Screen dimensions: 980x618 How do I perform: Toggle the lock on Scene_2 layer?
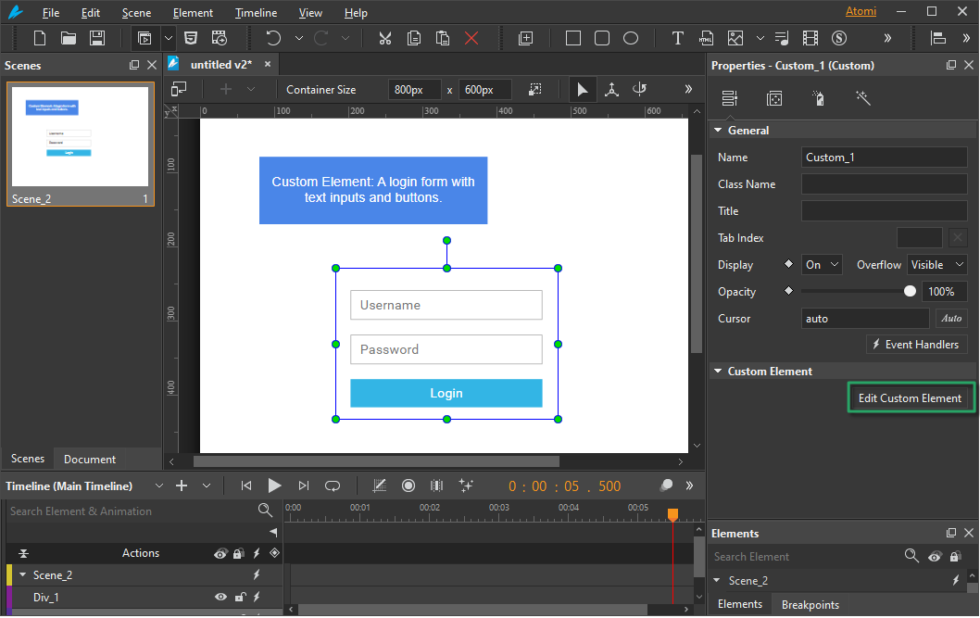237,575
